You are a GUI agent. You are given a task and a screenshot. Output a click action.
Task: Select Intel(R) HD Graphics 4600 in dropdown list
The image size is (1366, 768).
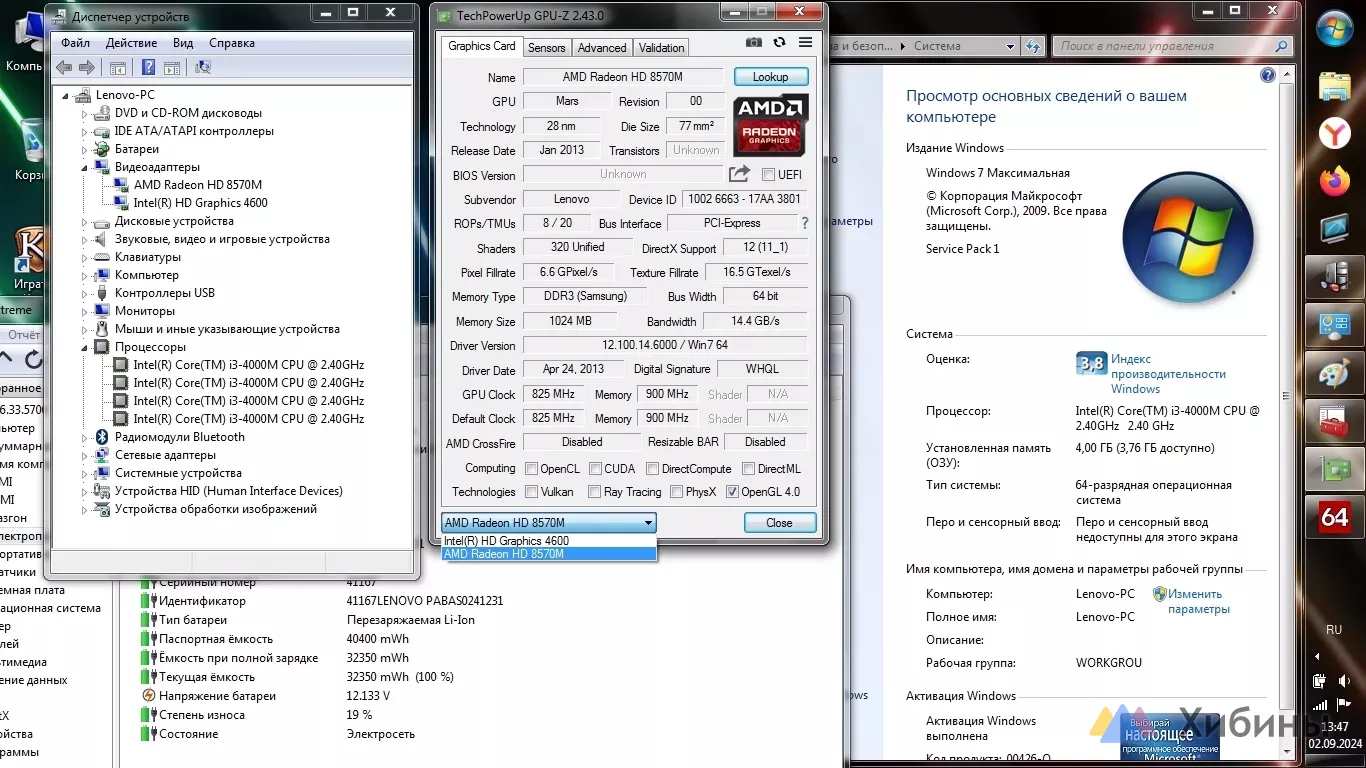pos(548,541)
